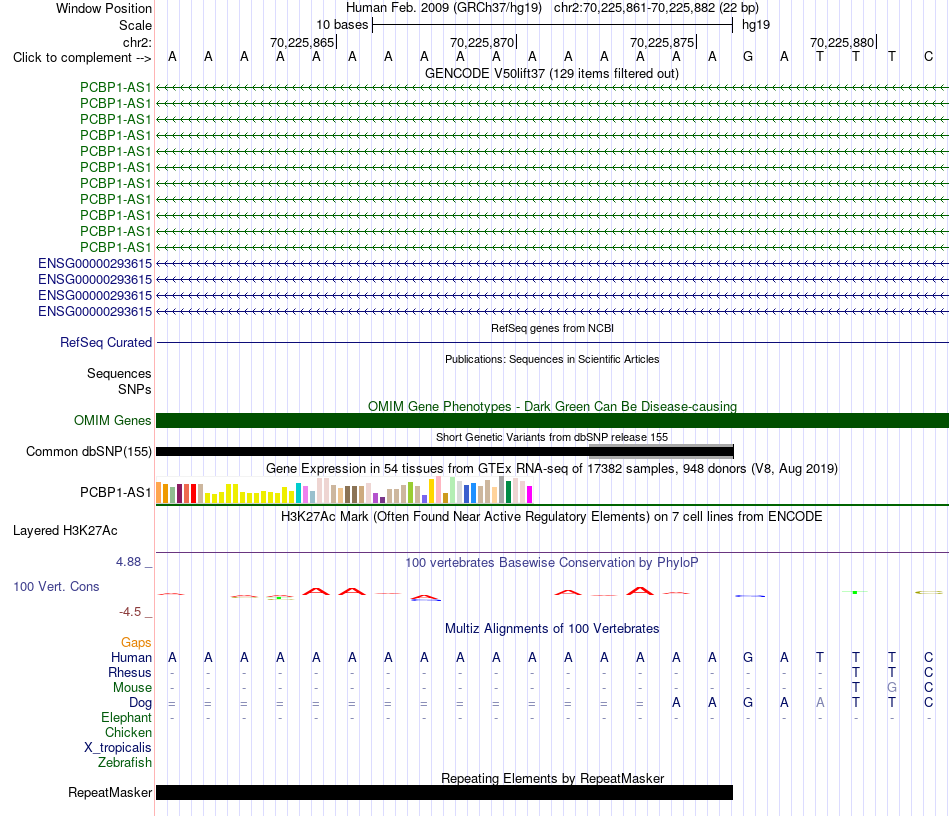Click the Layered H3K27Ac label
Viewport: 950px width, 816px height.
pyautogui.click(x=65, y=531)
